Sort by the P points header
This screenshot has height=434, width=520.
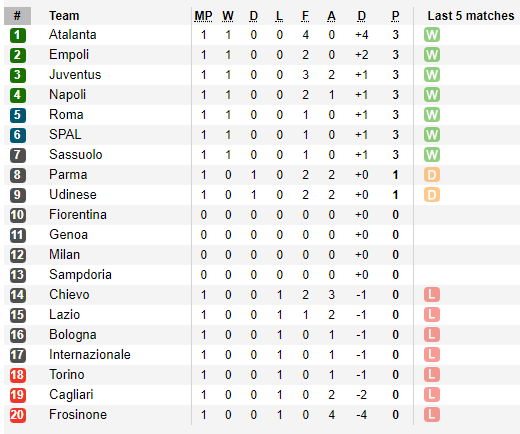point(395,16)
